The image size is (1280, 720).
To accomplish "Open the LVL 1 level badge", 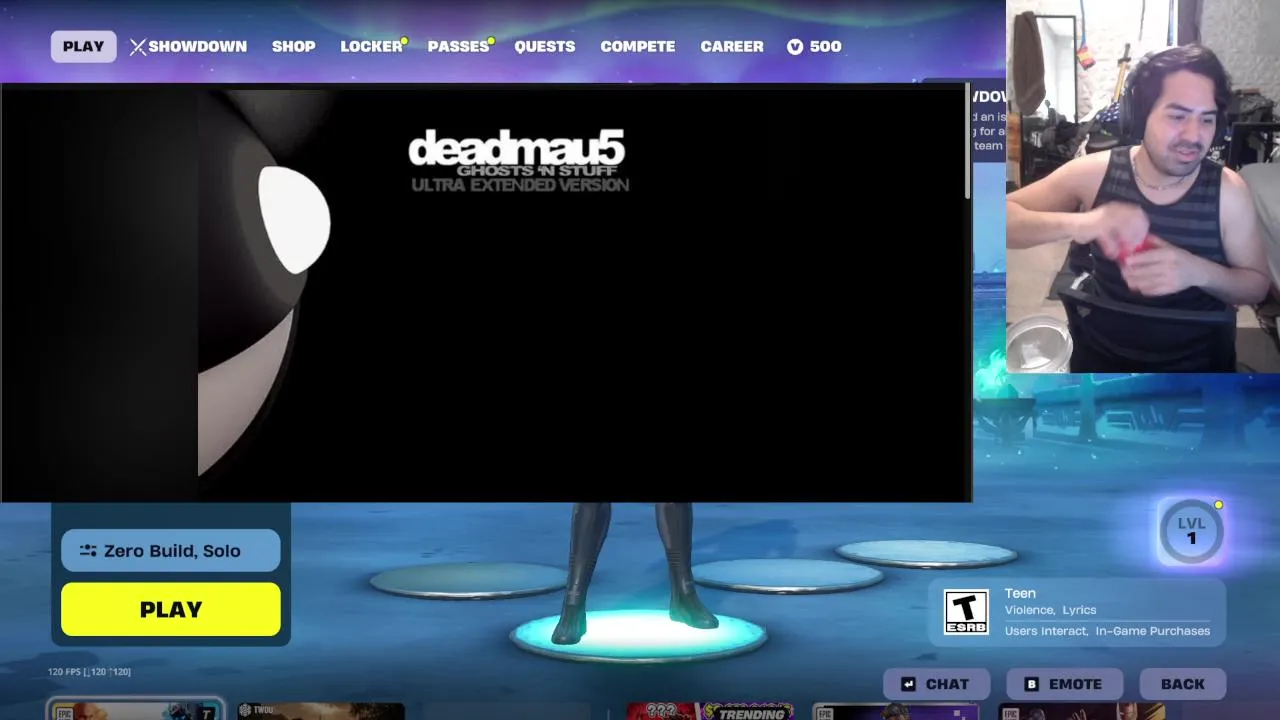I will coord(1191,530).
